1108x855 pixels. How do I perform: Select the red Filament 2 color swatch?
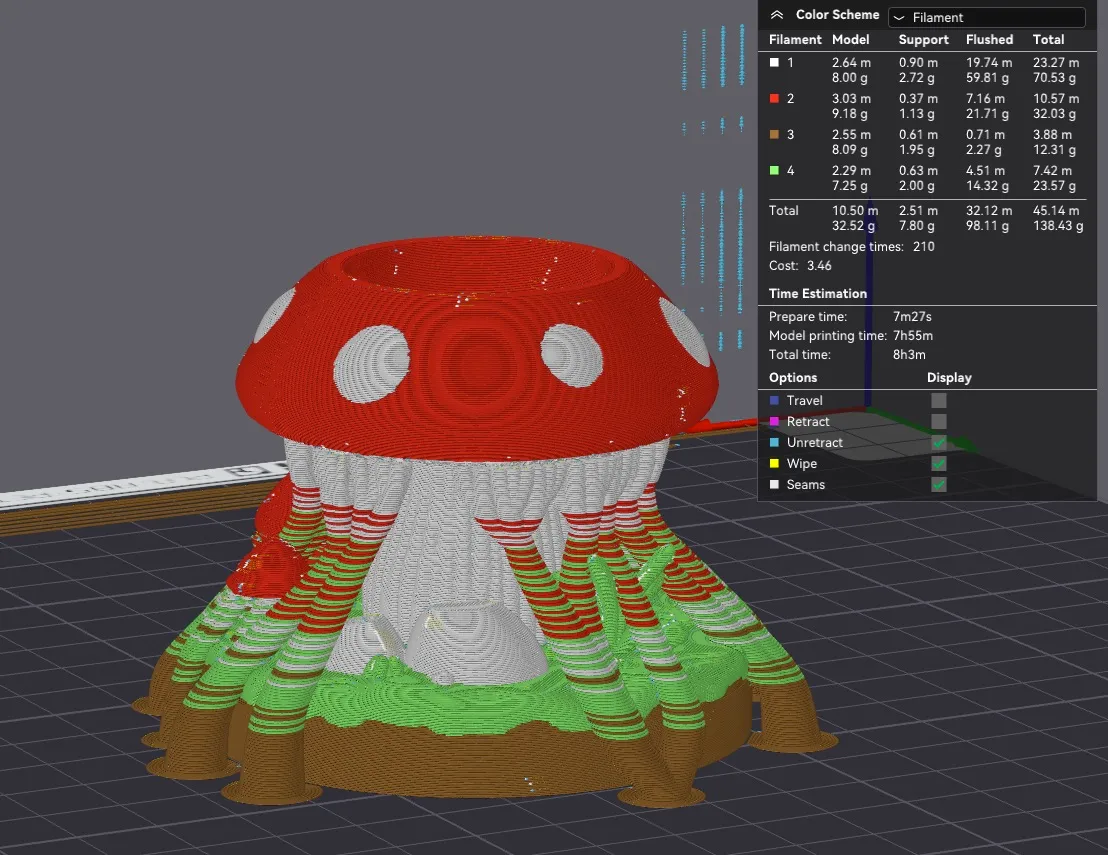[774, 99]
